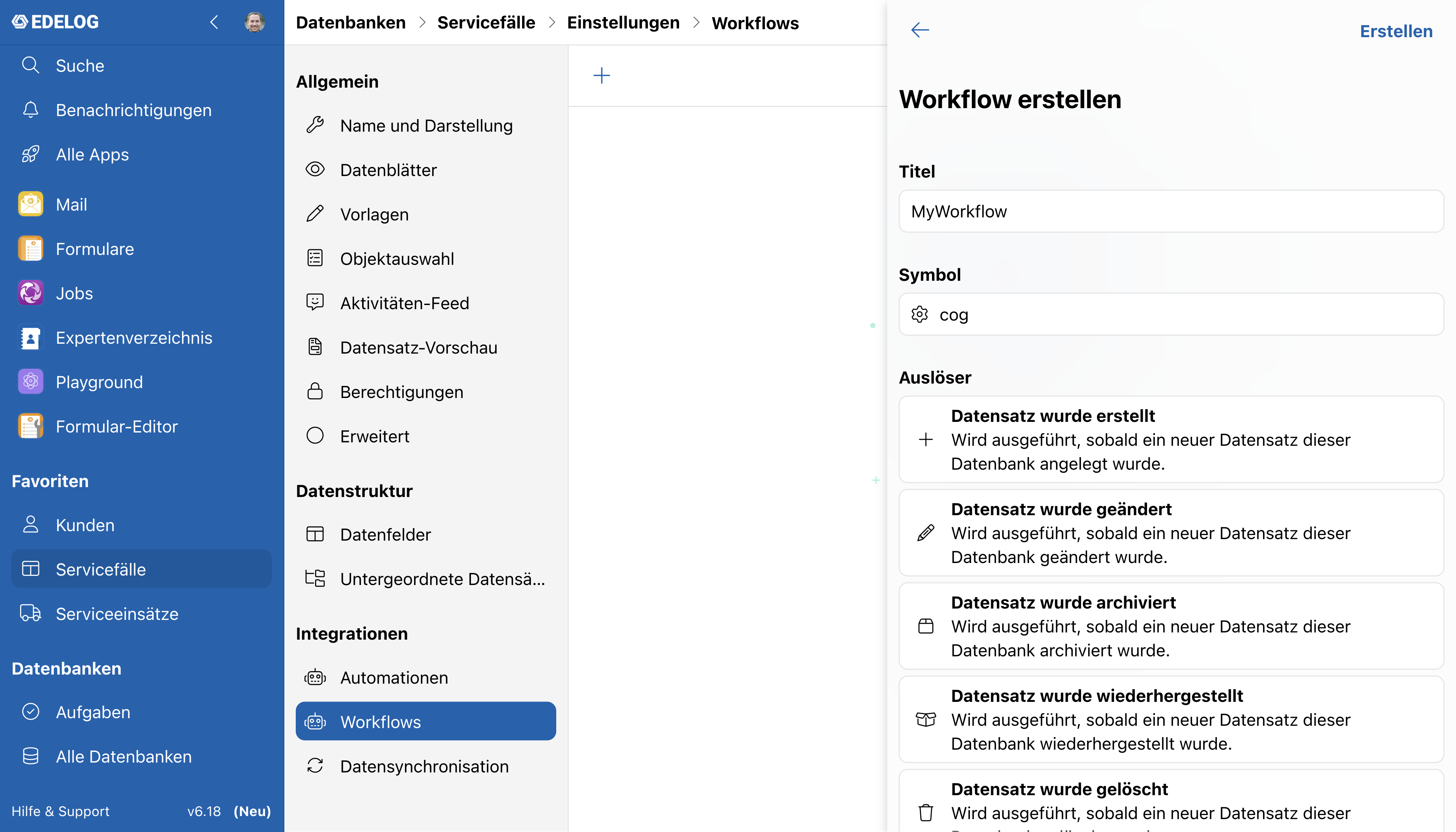The height and width of the screenshot is (832, 1456).
Task: Click the Serviceeinsätze truck icon
Action: tap(30, 613)
